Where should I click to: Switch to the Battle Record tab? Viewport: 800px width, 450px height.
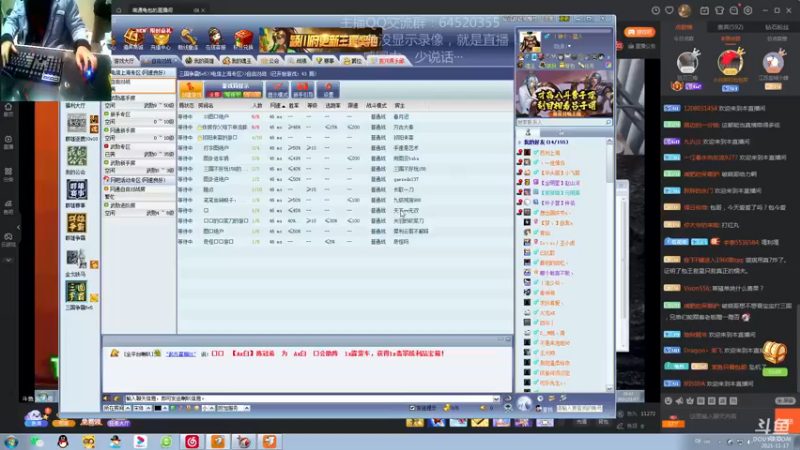point(297,61)
